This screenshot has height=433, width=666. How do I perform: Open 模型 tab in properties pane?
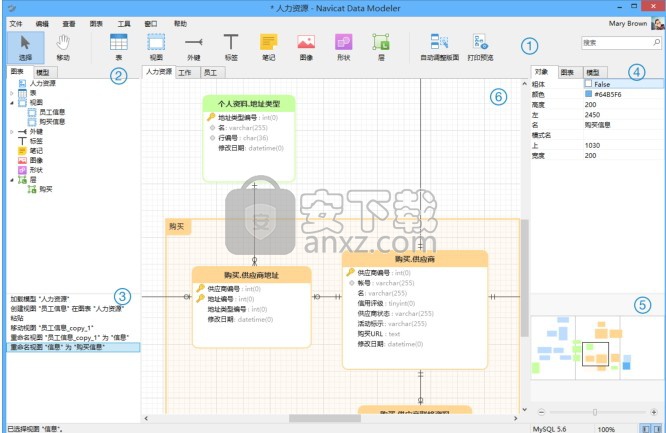coord(593,72)
